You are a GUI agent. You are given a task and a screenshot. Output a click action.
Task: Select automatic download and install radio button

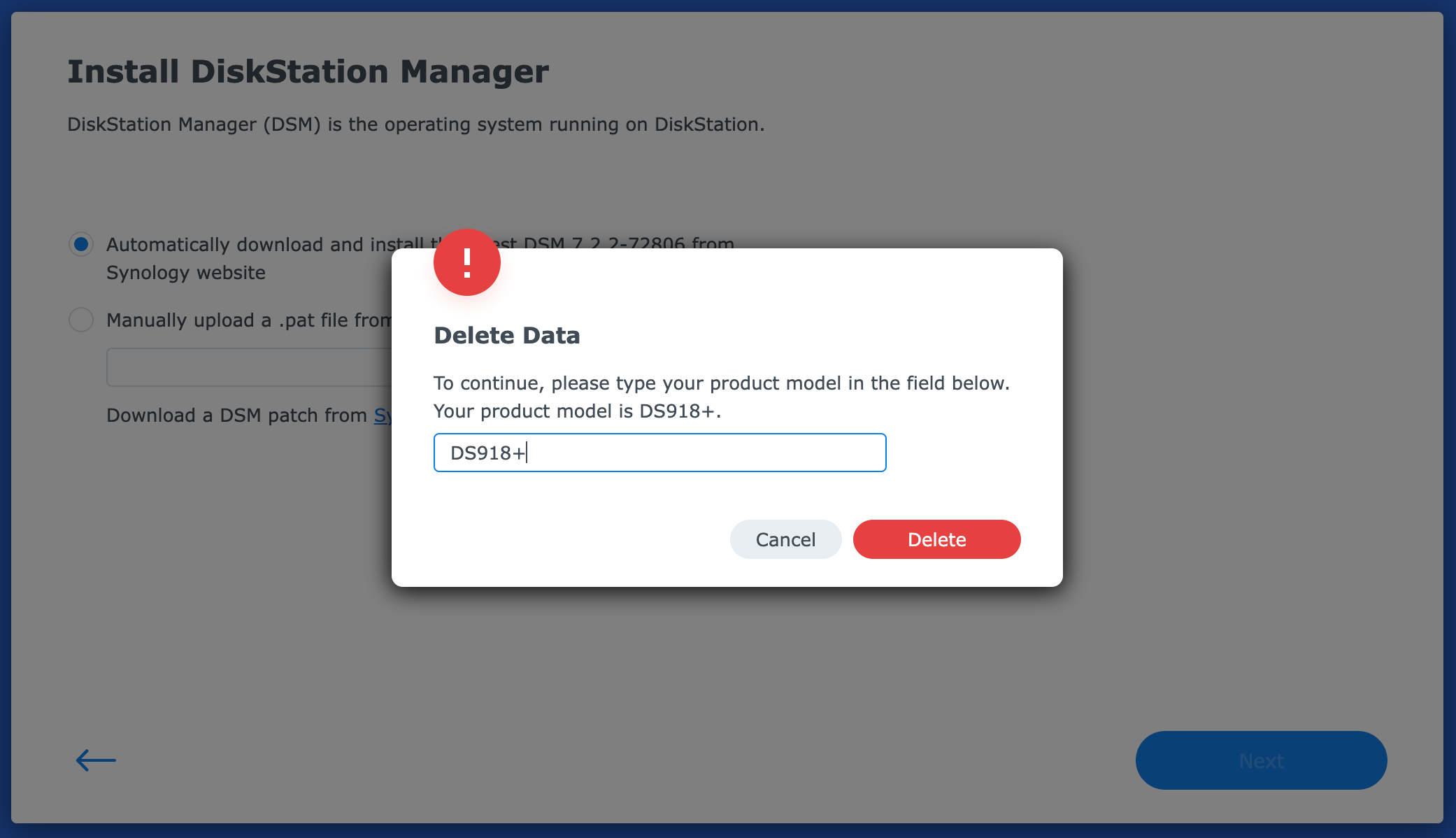coord(81,244)
